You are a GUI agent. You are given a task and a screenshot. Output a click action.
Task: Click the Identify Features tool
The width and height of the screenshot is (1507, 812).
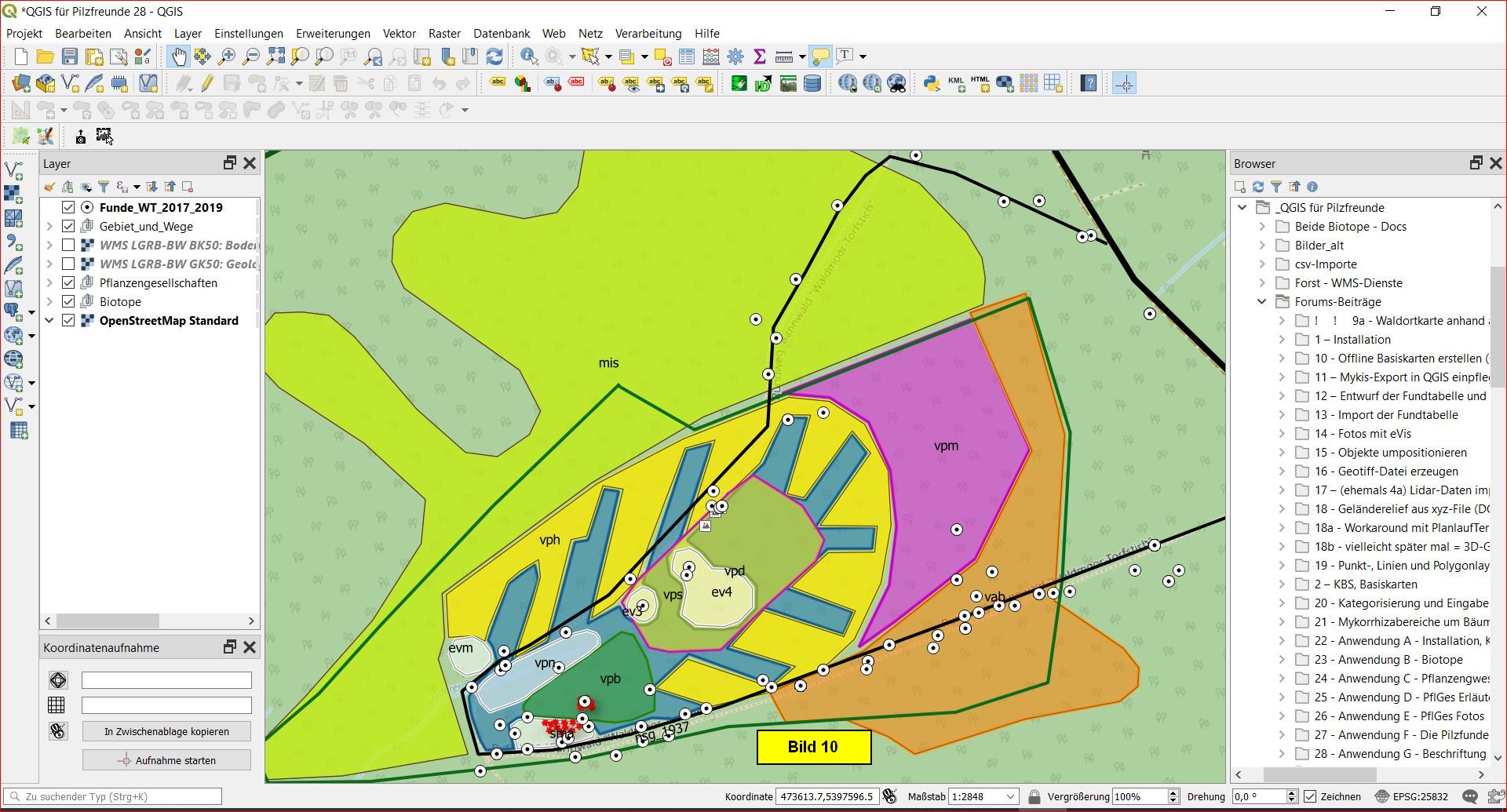(529, 56)
